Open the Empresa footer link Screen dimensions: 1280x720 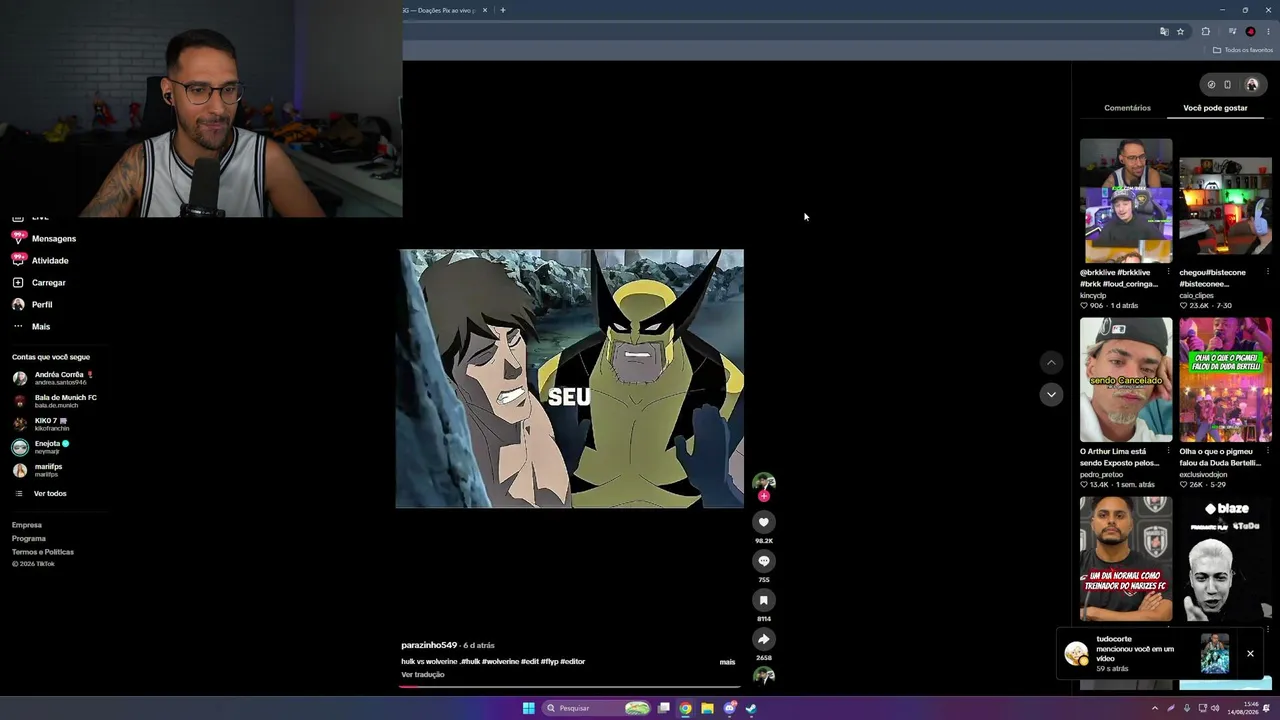(27, 525)
